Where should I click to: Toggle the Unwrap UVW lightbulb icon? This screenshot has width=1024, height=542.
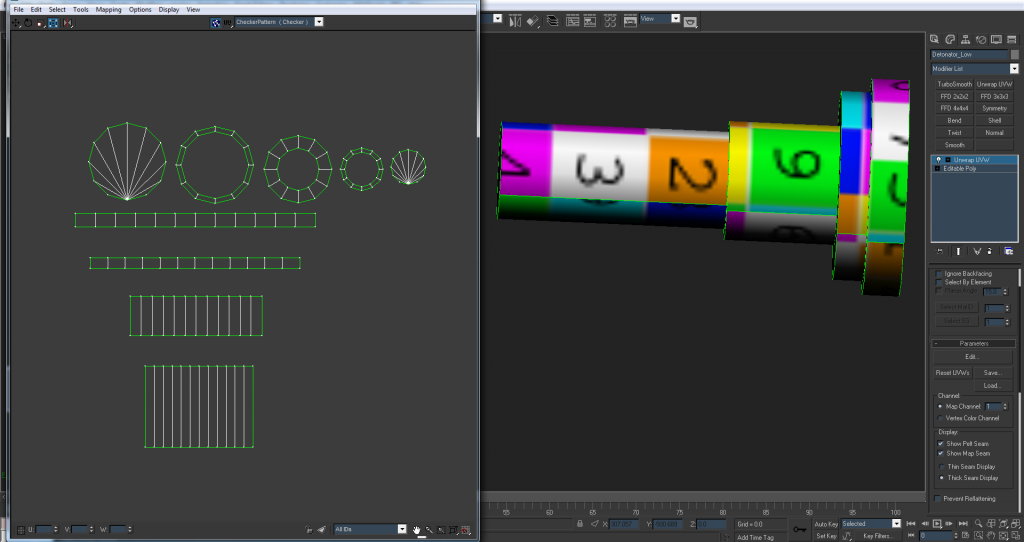937,160
